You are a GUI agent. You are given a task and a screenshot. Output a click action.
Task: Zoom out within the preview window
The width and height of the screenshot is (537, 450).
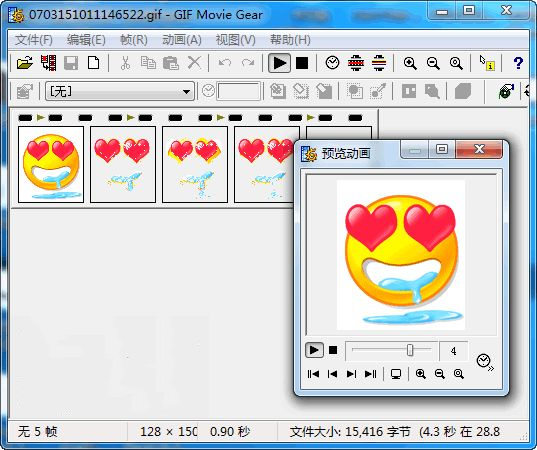tap(440, 374)
